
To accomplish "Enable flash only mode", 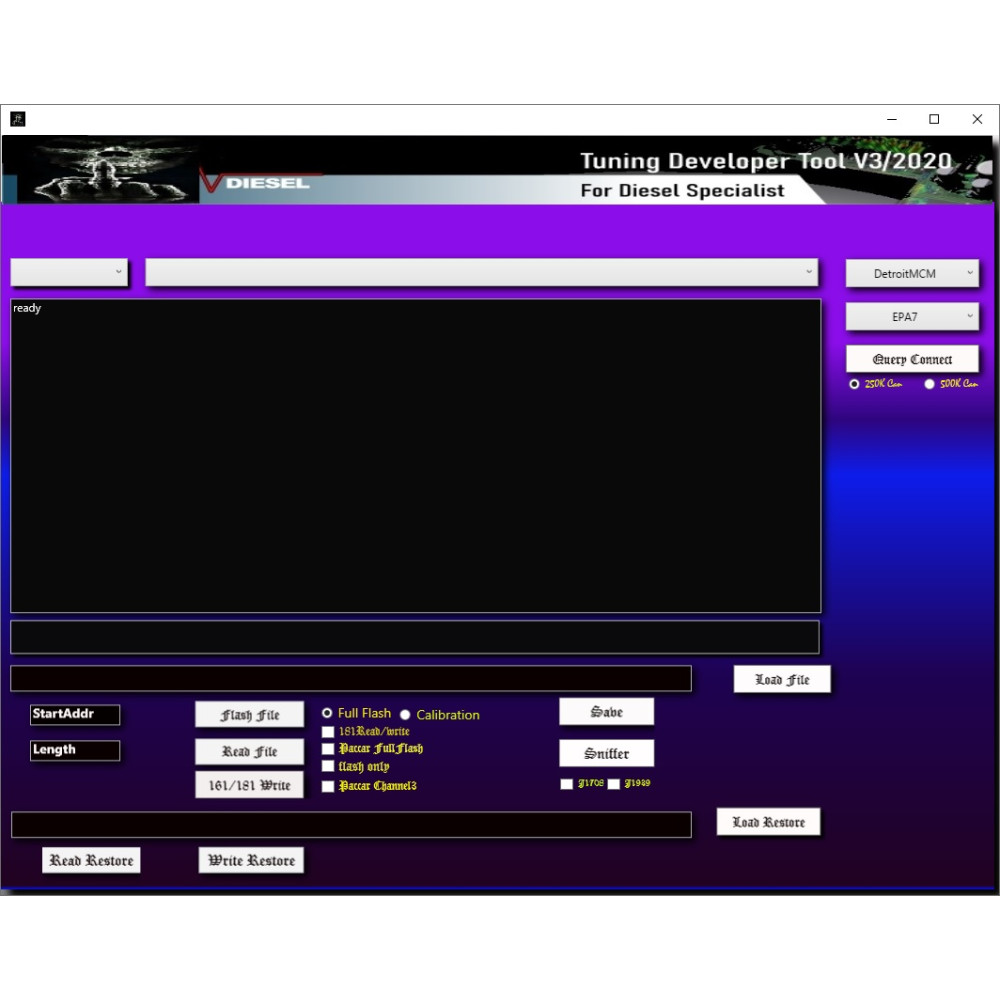I will [328, 766].
